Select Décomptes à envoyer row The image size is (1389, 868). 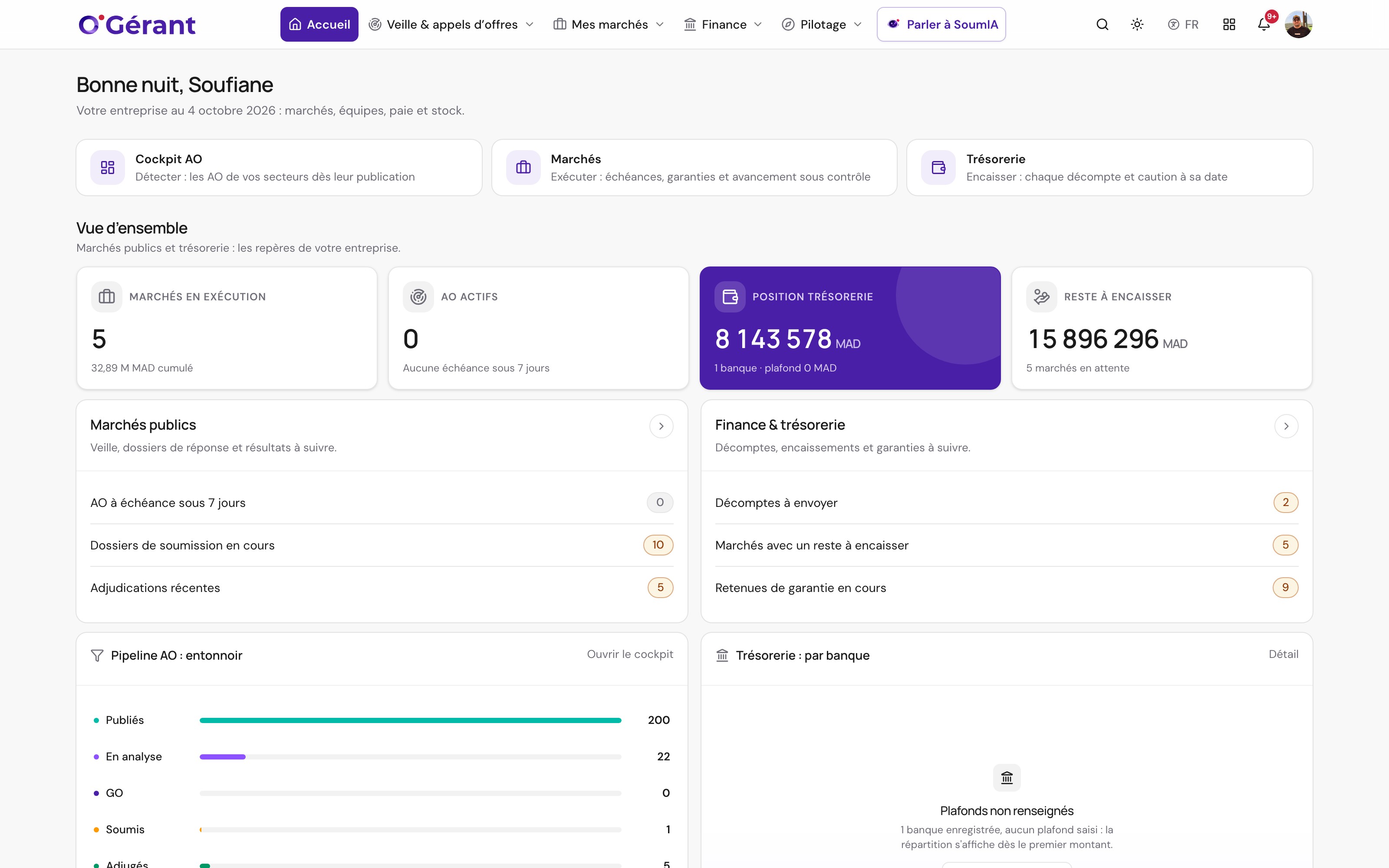click(1007, 503)
